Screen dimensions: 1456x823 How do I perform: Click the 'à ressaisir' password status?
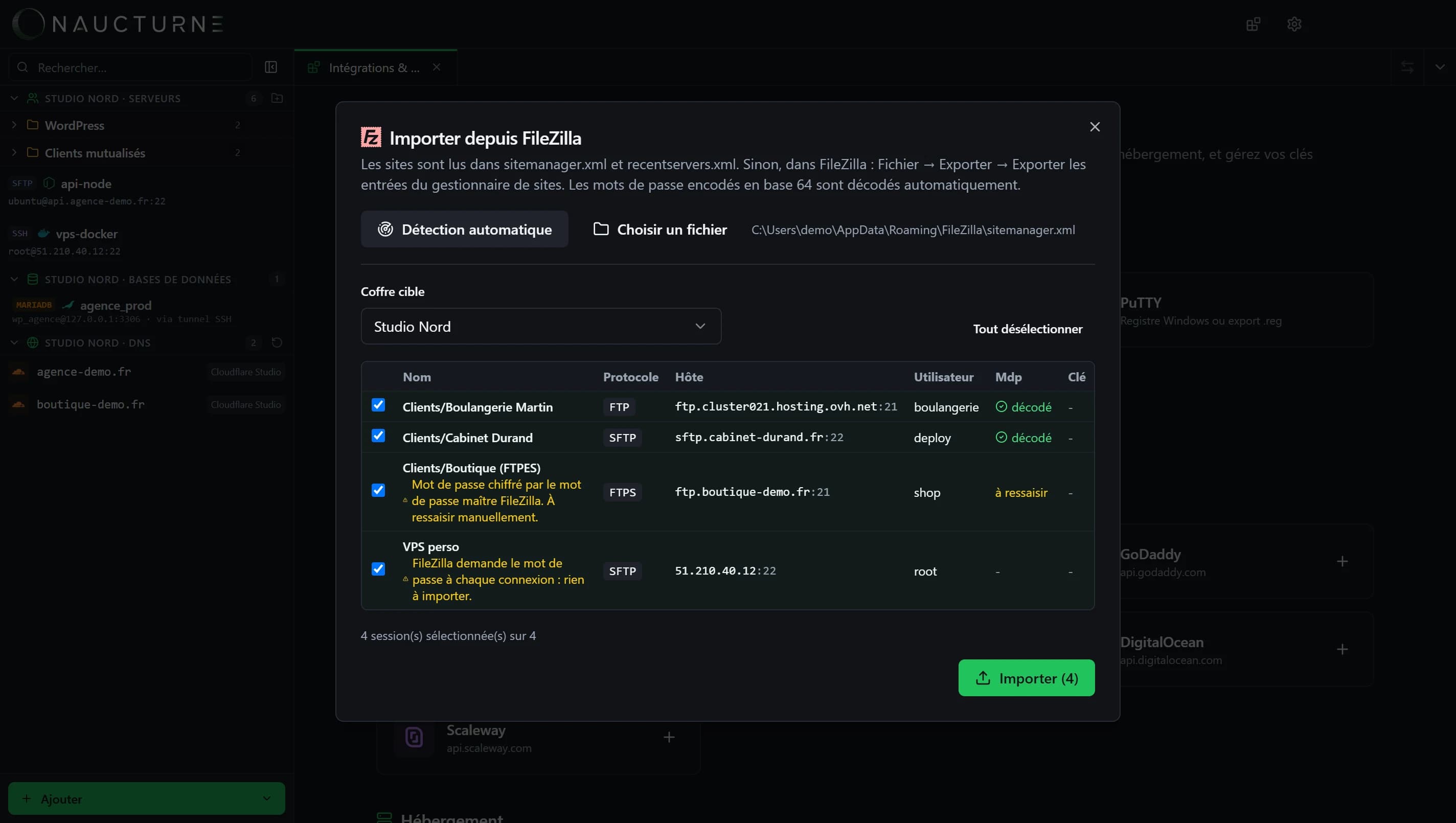coord(1021,492)
